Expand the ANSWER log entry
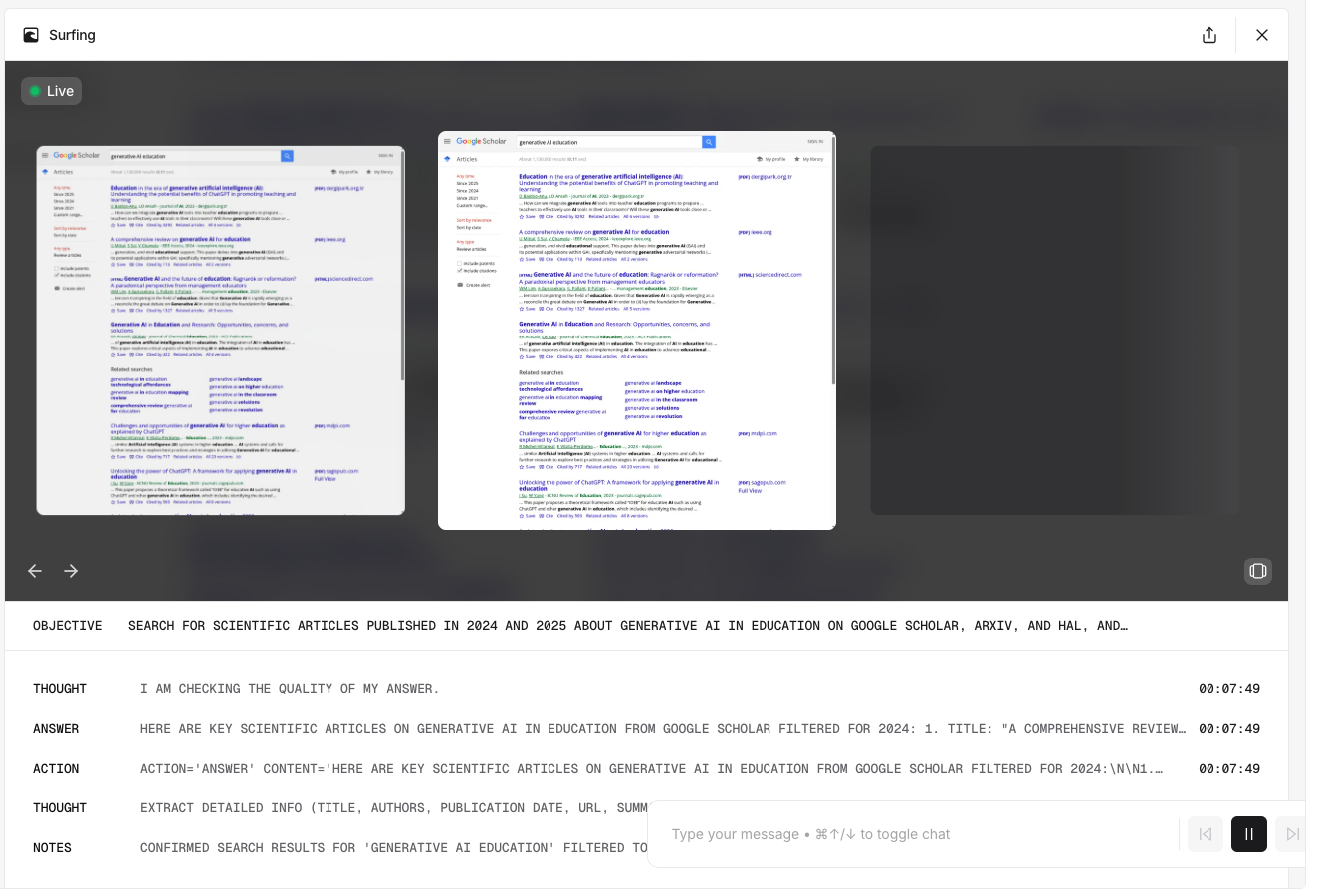Screen dimensions: 1318x896 tap(662, 729)
